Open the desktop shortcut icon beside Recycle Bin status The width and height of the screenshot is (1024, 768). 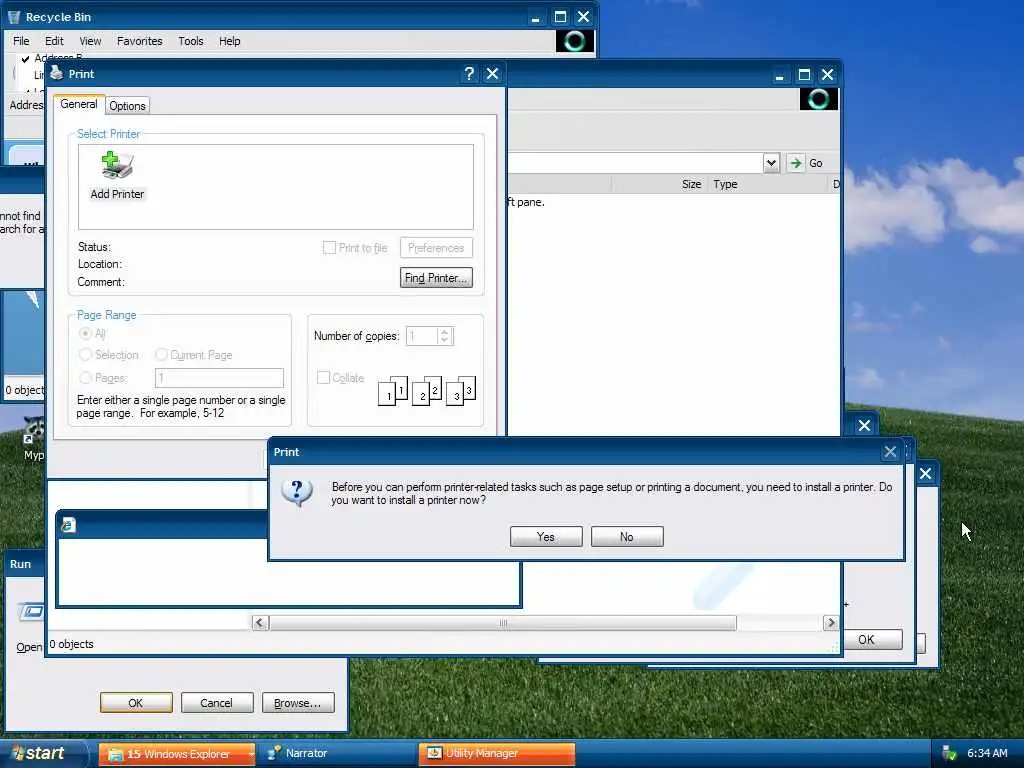tap(34, 438)
